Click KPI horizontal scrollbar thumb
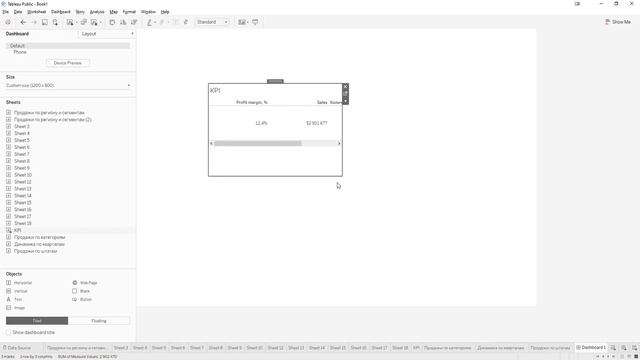 pyautogui.click(x=258, y=143)
